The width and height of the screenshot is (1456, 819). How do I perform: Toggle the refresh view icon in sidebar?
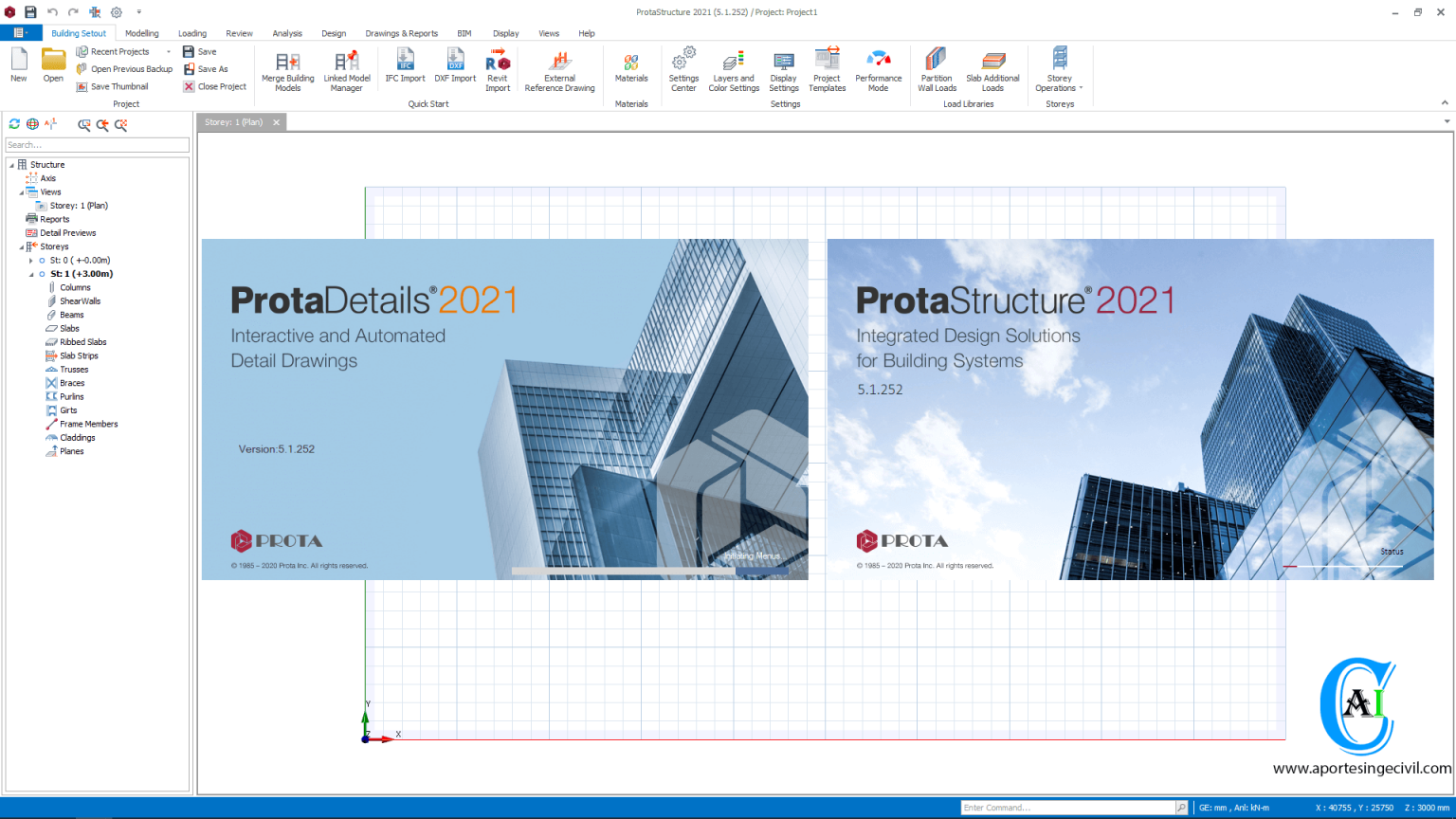tap(13, 124)
